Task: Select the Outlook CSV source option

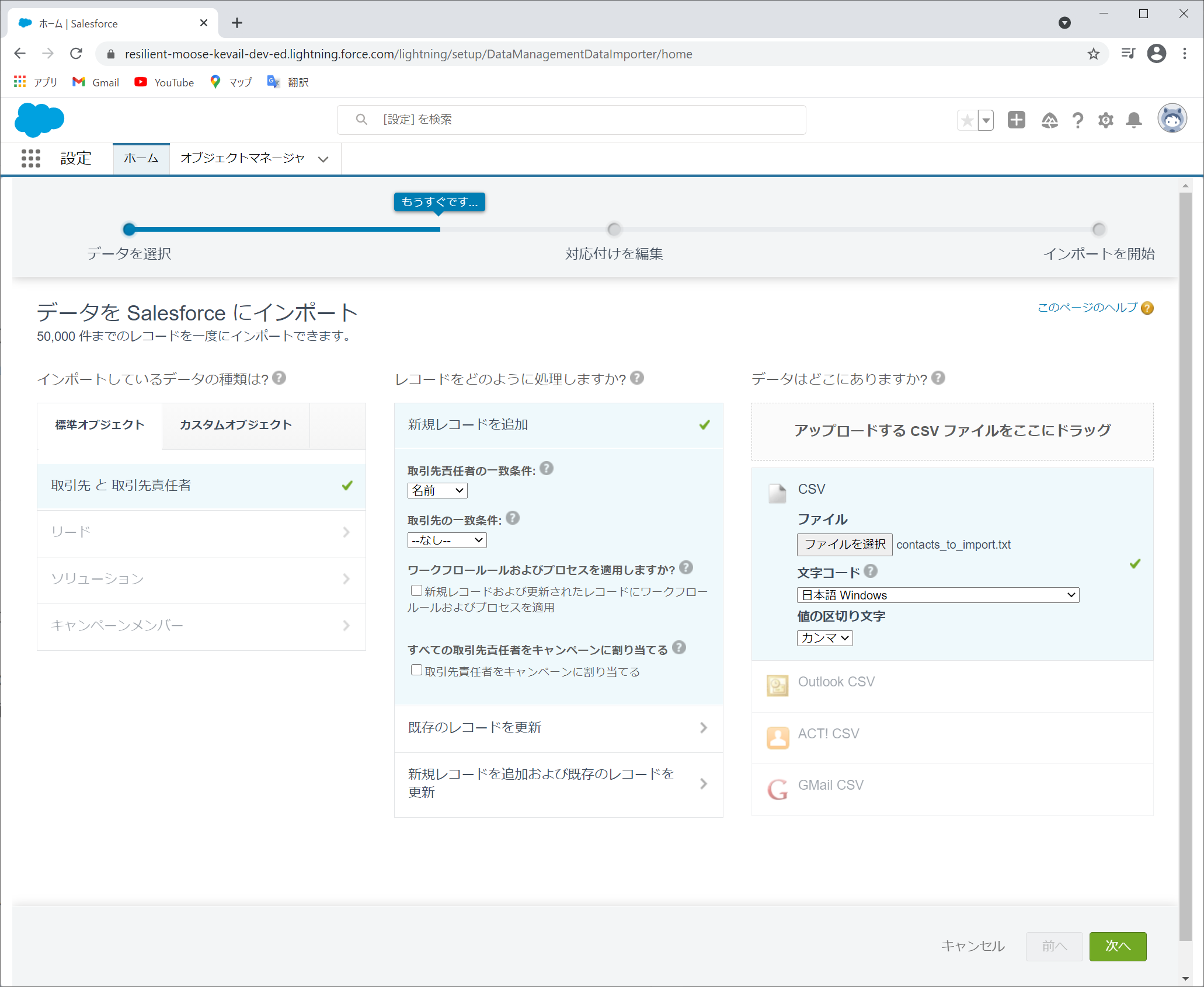Action: coord(836,682)
